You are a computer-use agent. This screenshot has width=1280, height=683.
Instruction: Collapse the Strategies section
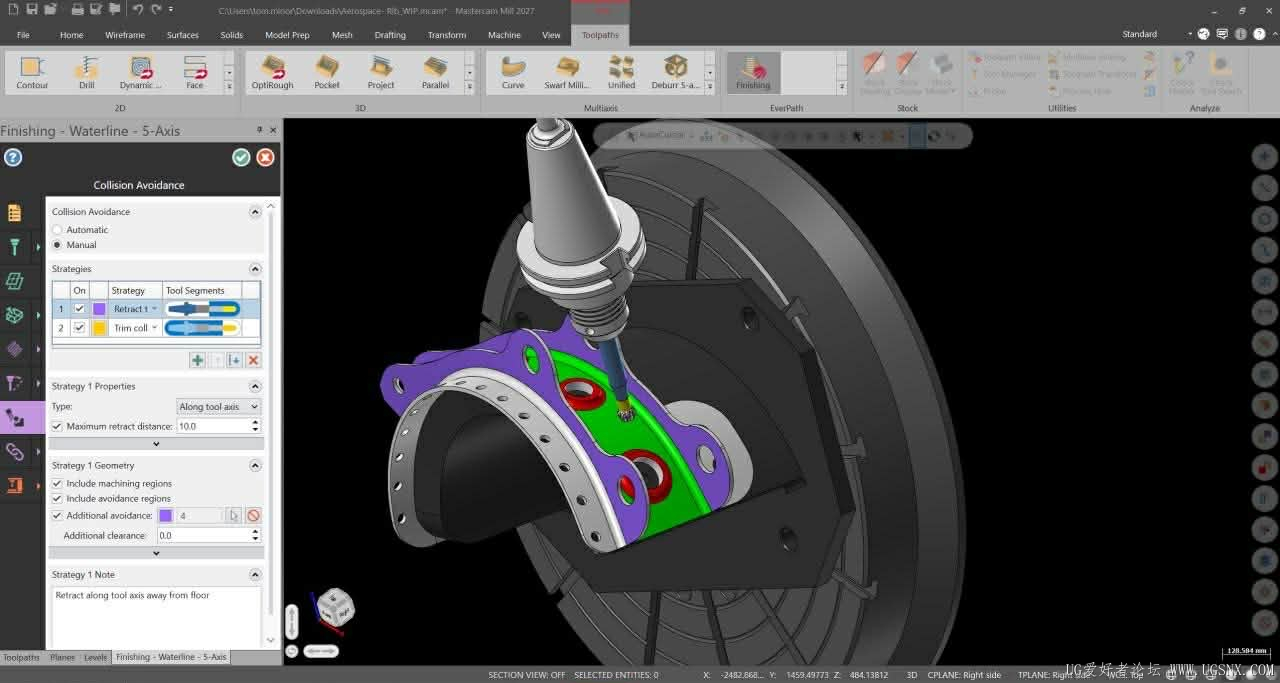(255, 269)
